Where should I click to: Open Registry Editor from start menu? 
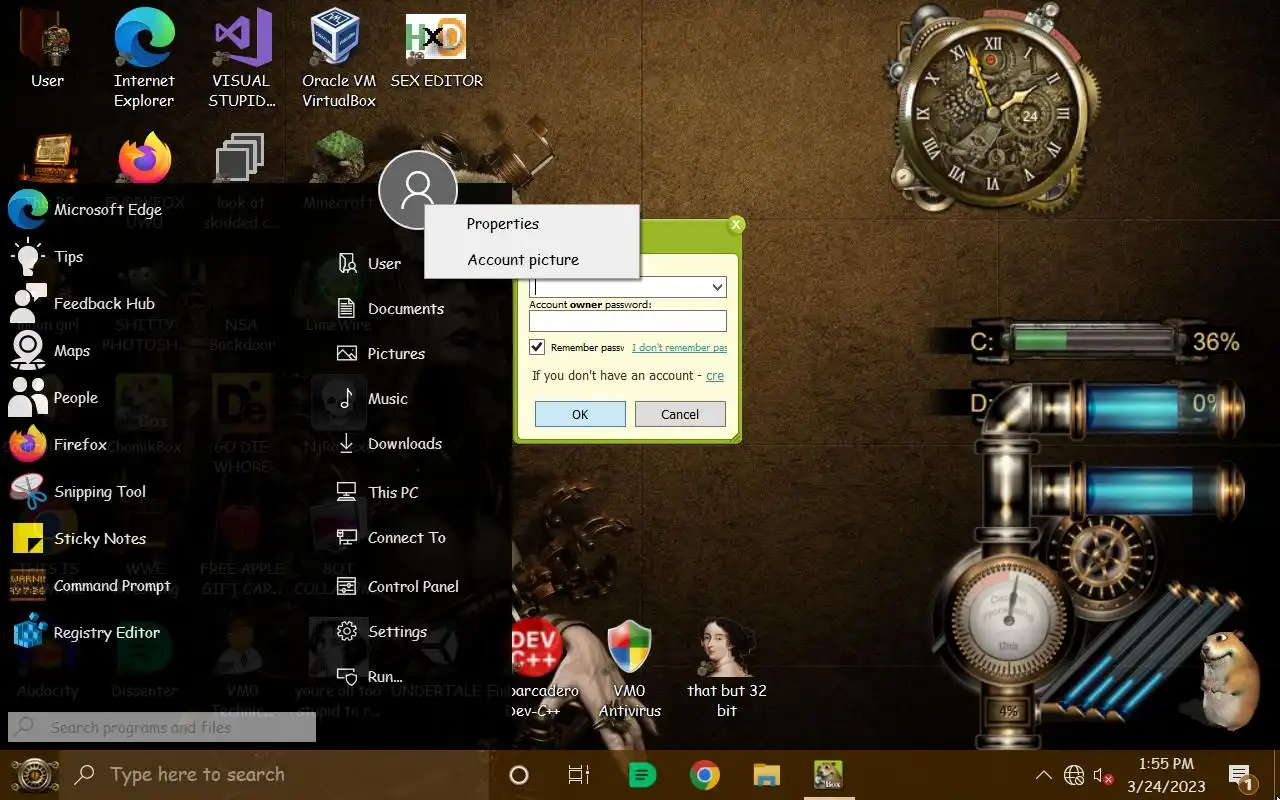pos(86,633)
